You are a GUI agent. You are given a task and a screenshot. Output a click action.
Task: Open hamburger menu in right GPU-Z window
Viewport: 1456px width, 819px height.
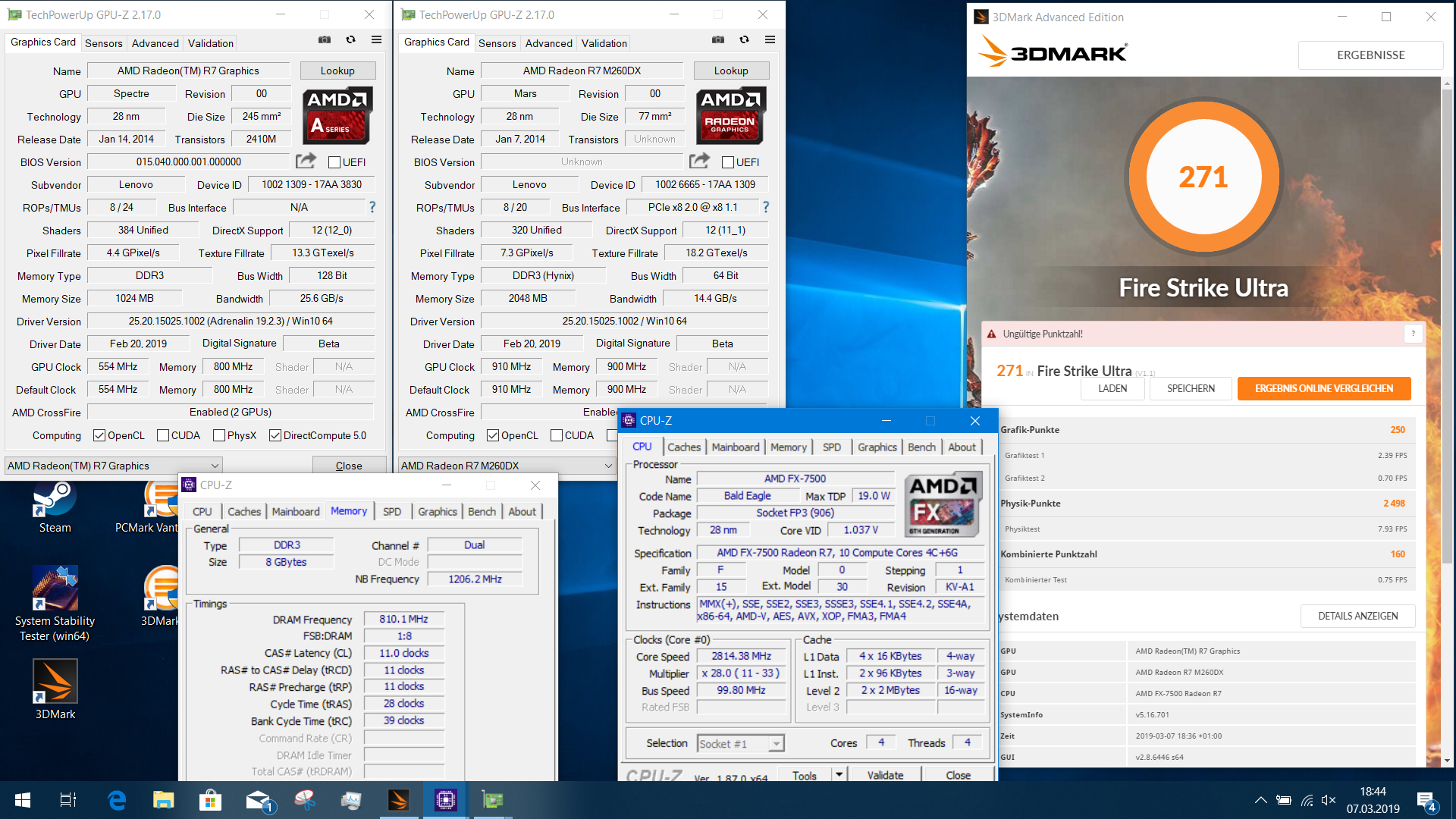click(x=770, y=40)
